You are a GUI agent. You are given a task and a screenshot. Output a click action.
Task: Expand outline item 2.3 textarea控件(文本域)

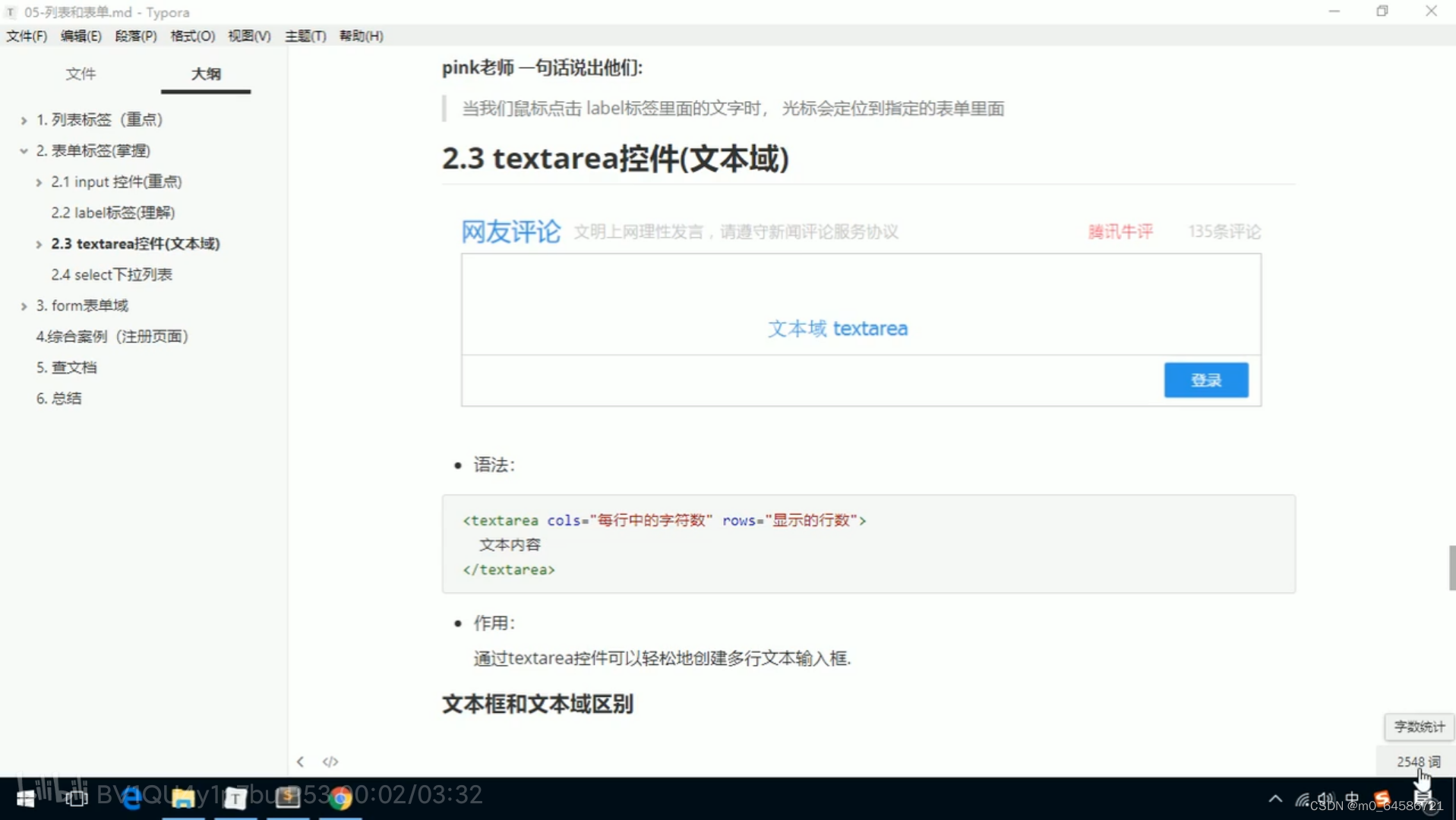[x=39, y=244]
